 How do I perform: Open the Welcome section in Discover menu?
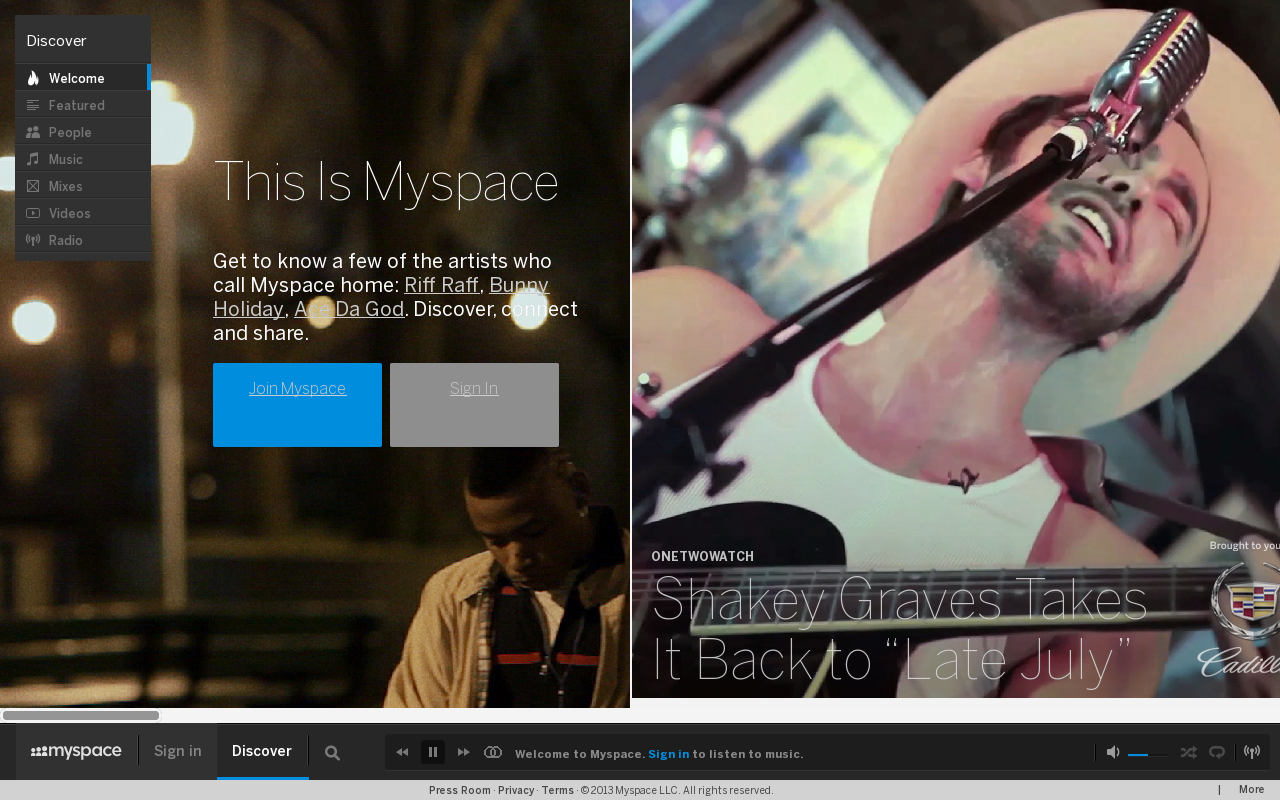83,78
